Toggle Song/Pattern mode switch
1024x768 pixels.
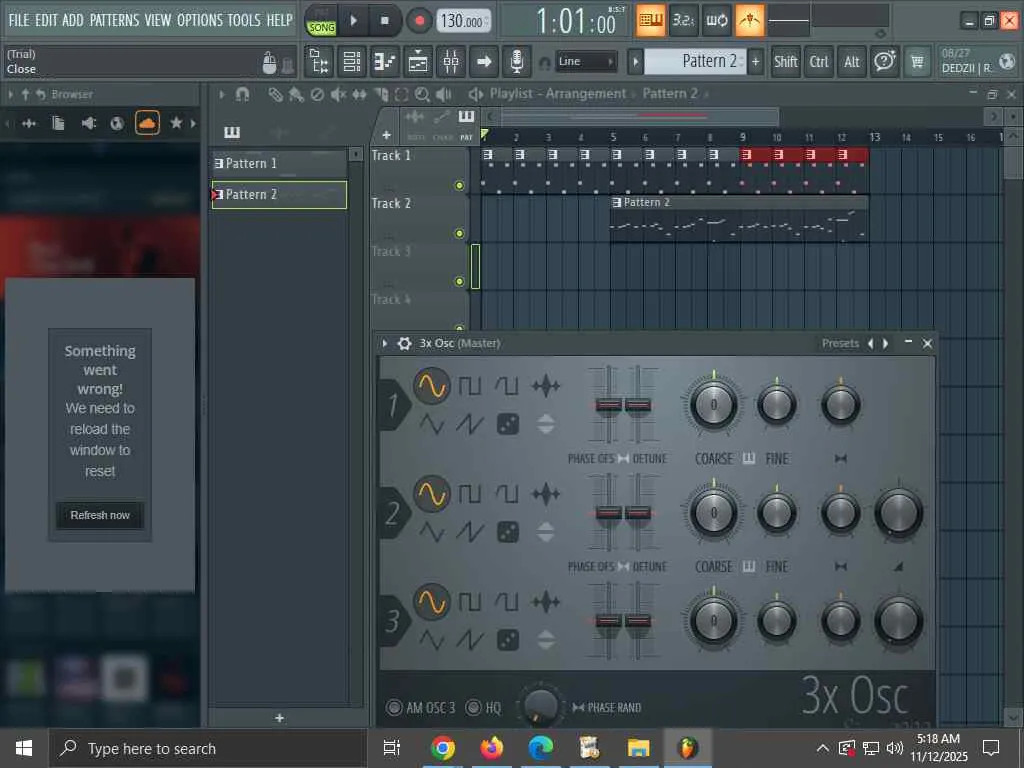tap(321, 21)
